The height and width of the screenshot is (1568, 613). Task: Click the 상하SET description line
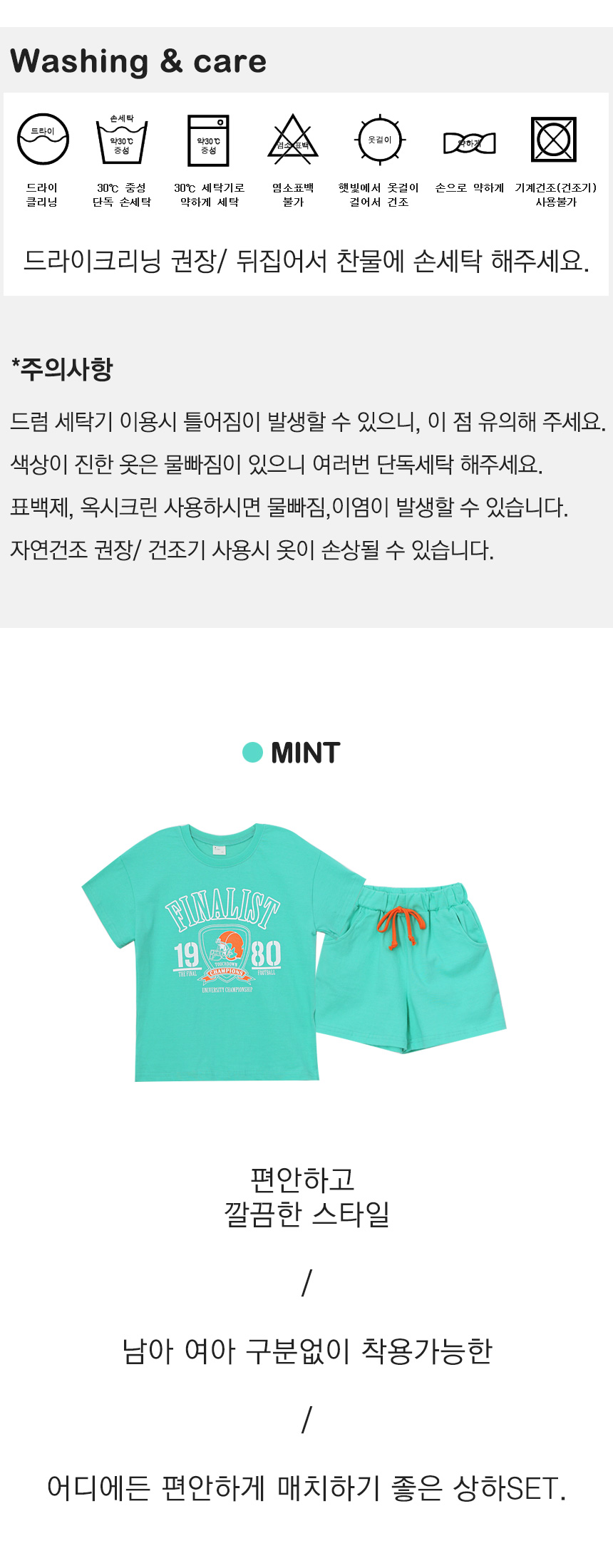click(307, 1487)
